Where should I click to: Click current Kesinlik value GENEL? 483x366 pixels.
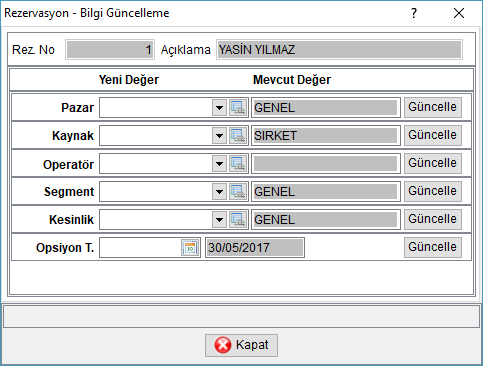coord(326,220)
